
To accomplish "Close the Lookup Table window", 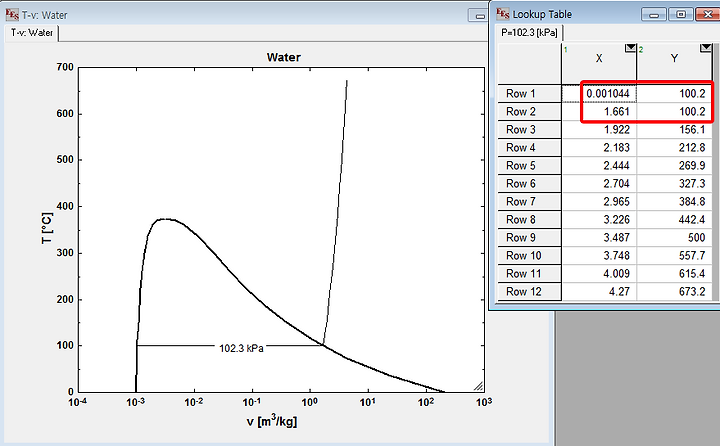I will 708,15.
